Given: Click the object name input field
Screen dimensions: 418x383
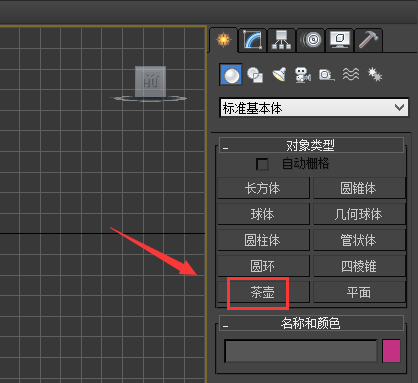Looking at the screenshot, I should tap(301, 351).
